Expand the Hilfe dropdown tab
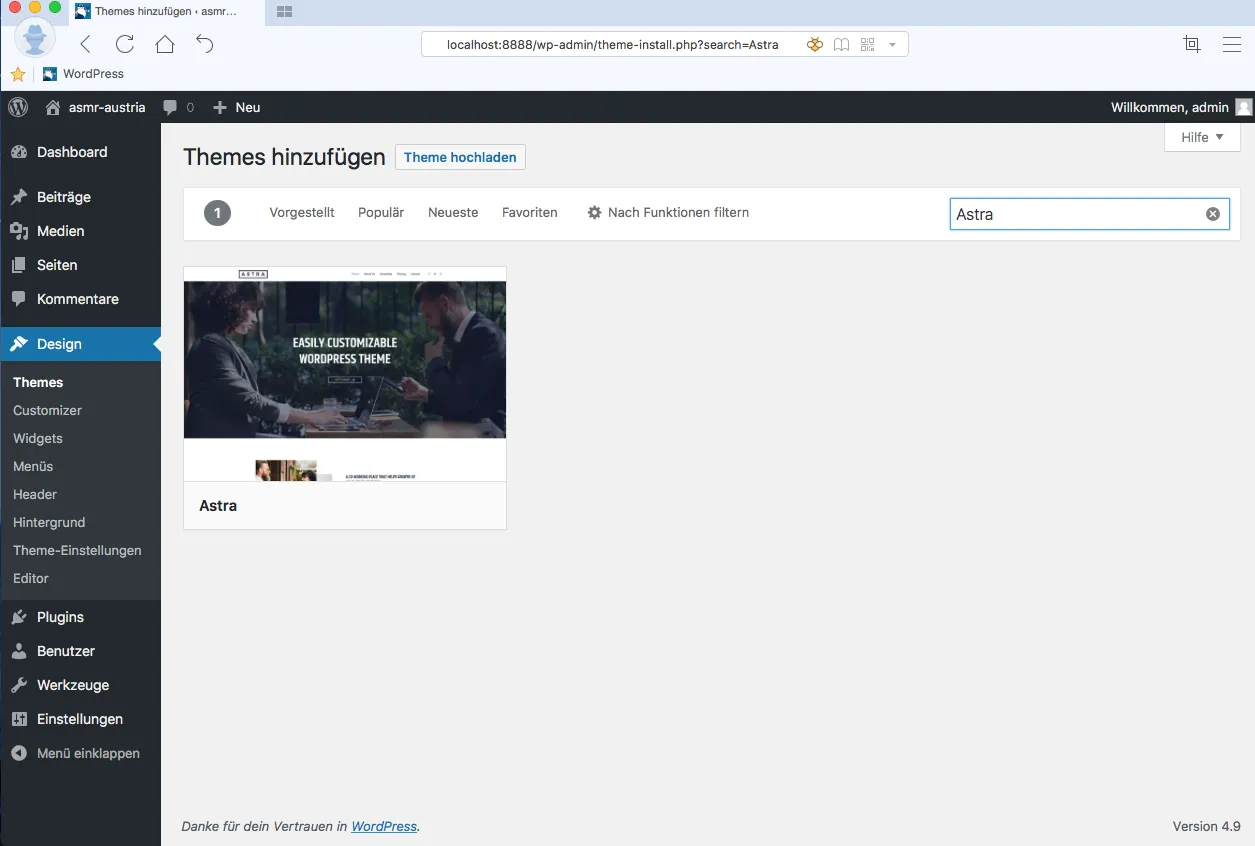The image size is (1255, 846). tap(1202, 137)
